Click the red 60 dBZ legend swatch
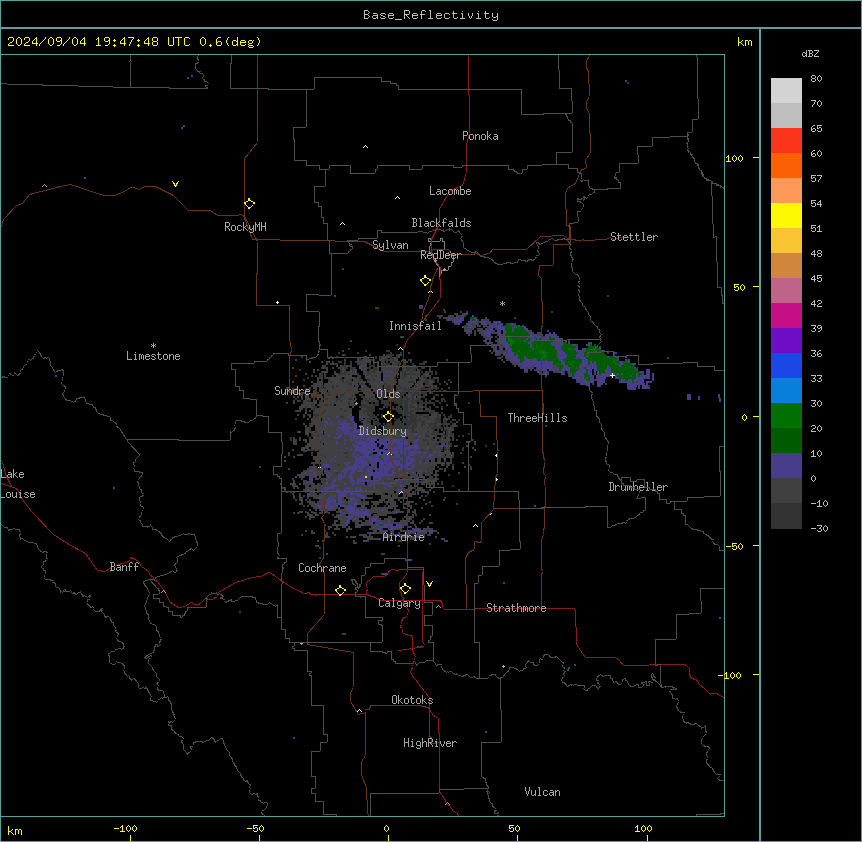This screenshot has width=862, height=842. coord(786,140)
